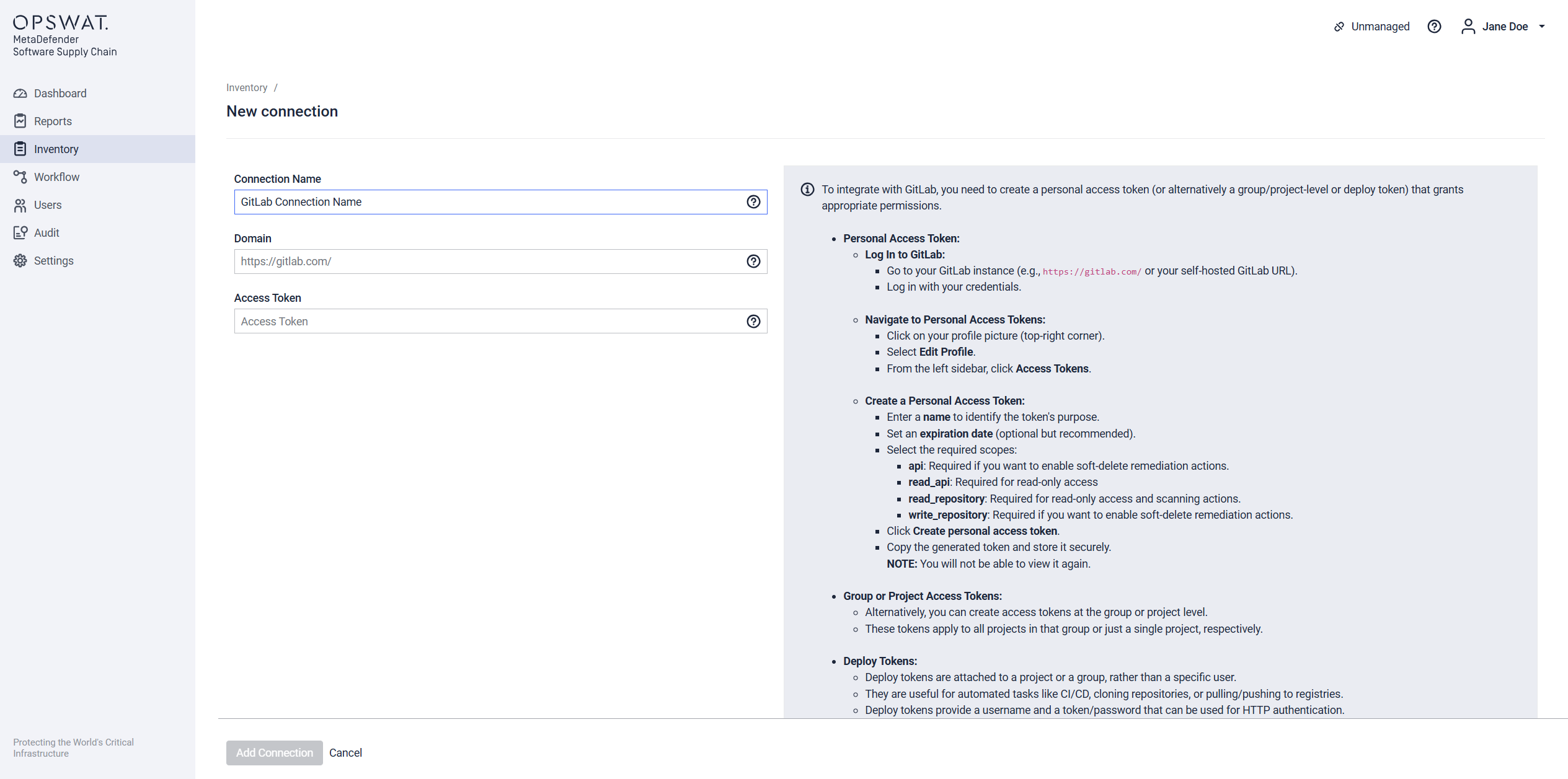Viewport: 1568px width, 779px height.
Task: Open the Settings menu item
Action: coord(97,261)
